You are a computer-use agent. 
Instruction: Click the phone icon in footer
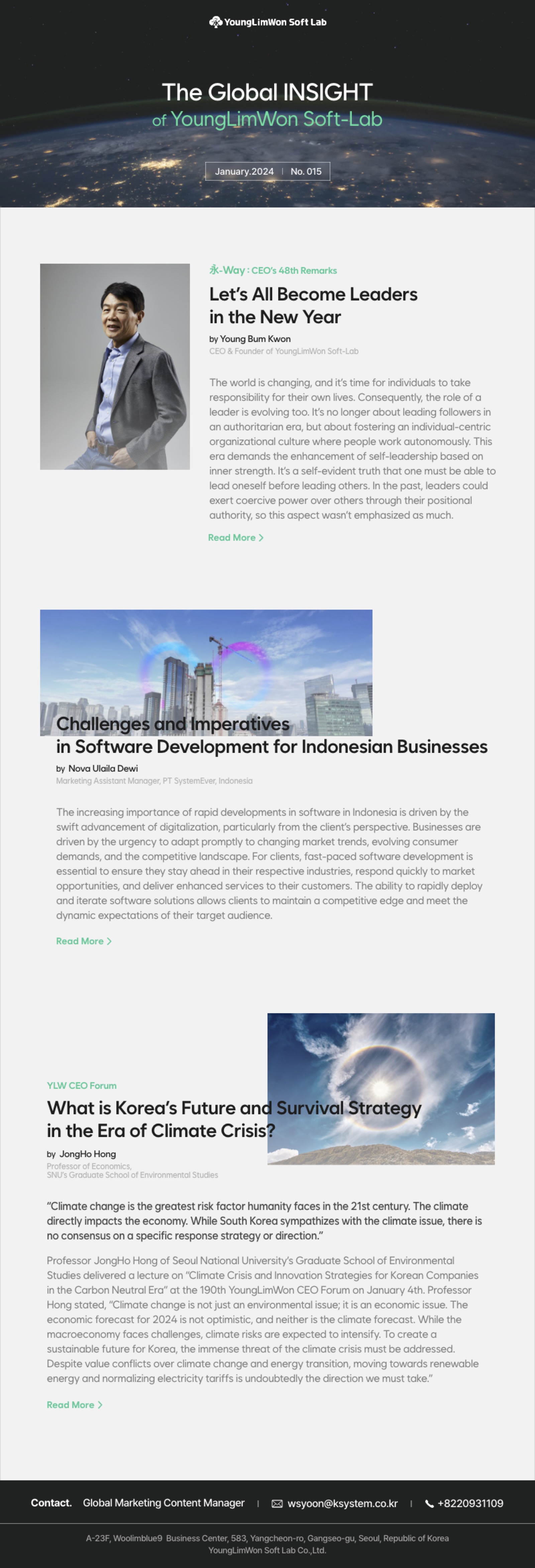coord(429,1503)
